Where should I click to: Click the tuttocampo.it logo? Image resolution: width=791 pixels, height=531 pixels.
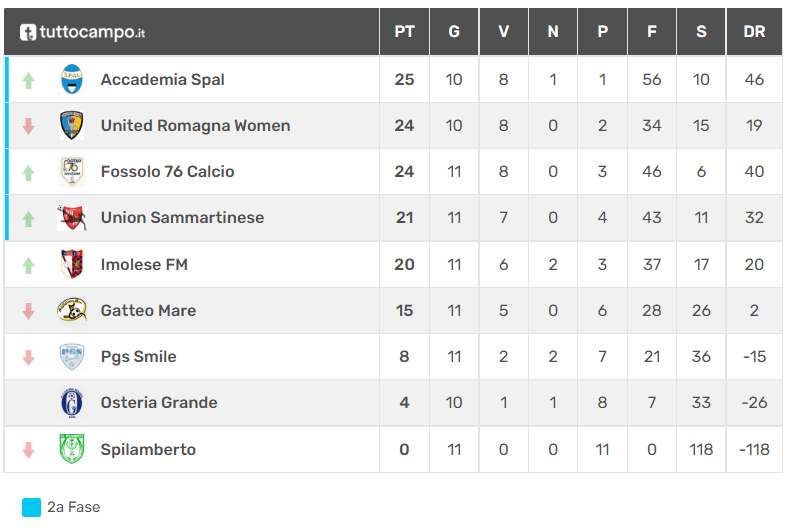[x=83, y=32]
